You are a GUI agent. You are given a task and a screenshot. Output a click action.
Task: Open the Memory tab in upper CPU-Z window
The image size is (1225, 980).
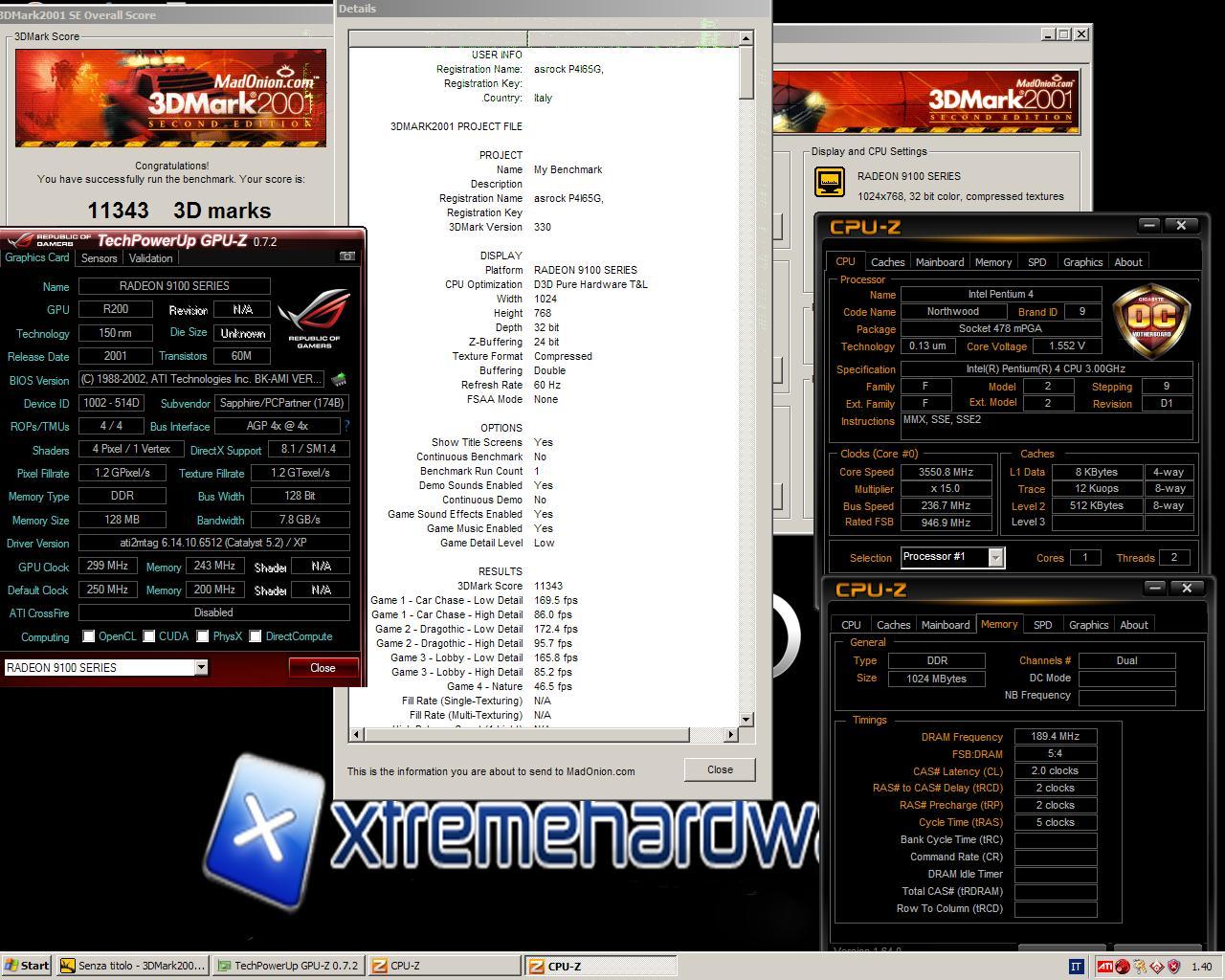[x=993, y=261]
